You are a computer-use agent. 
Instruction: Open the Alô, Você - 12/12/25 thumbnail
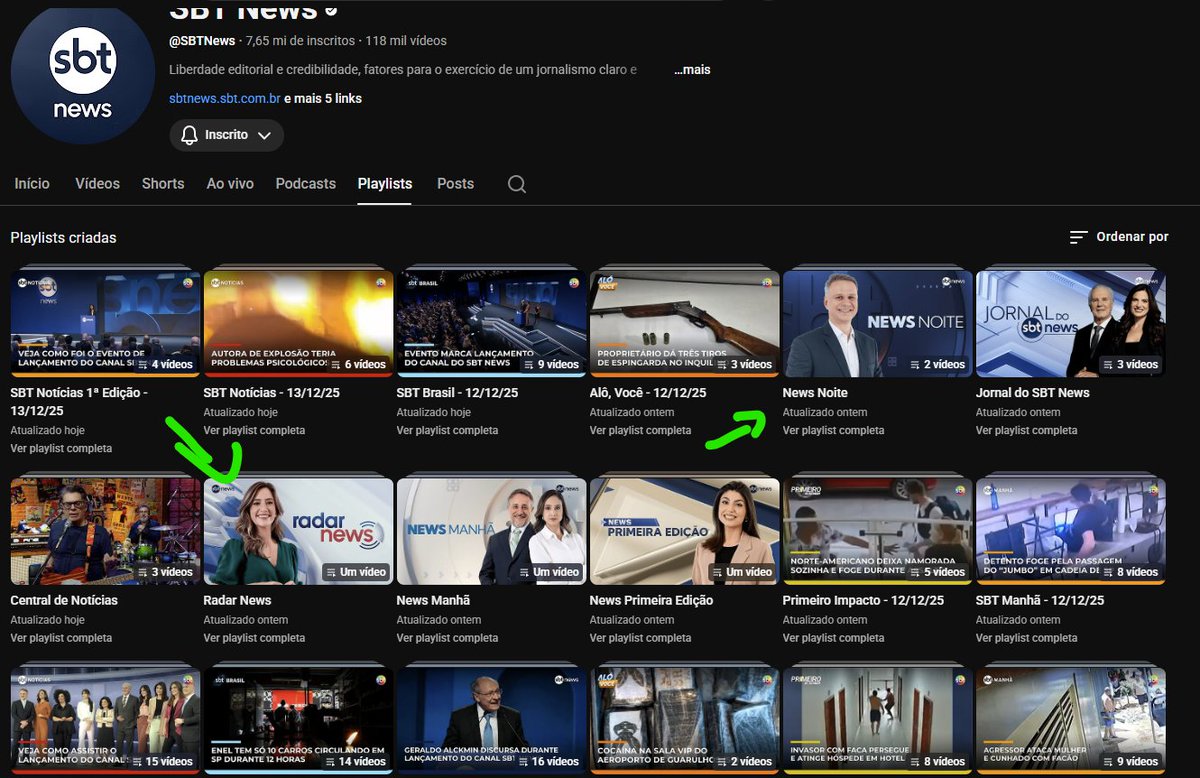pyautogui.click(x=684, y=323)
